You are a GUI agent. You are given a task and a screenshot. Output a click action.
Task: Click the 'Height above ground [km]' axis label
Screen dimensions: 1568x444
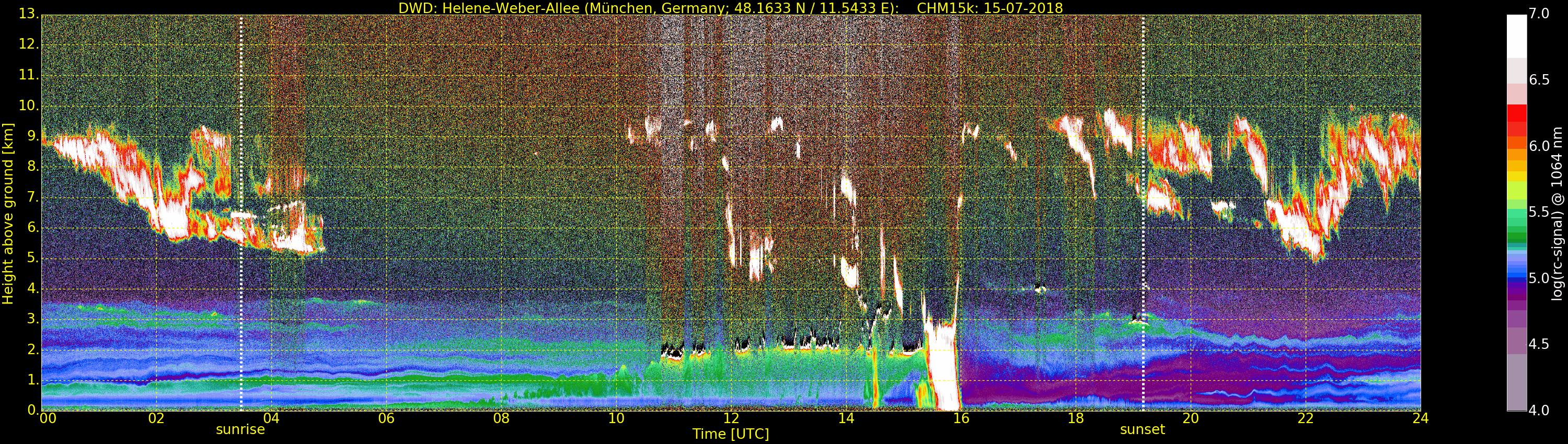click(8, 213)
